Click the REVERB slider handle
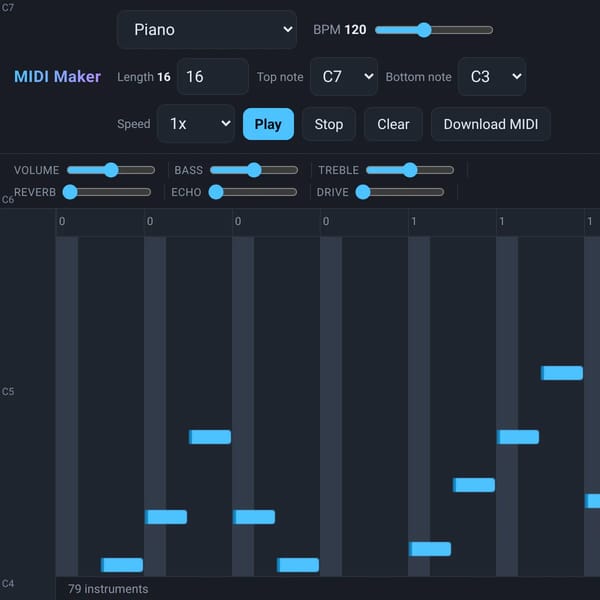Screen dimensions: 600x600 (70, 192)
